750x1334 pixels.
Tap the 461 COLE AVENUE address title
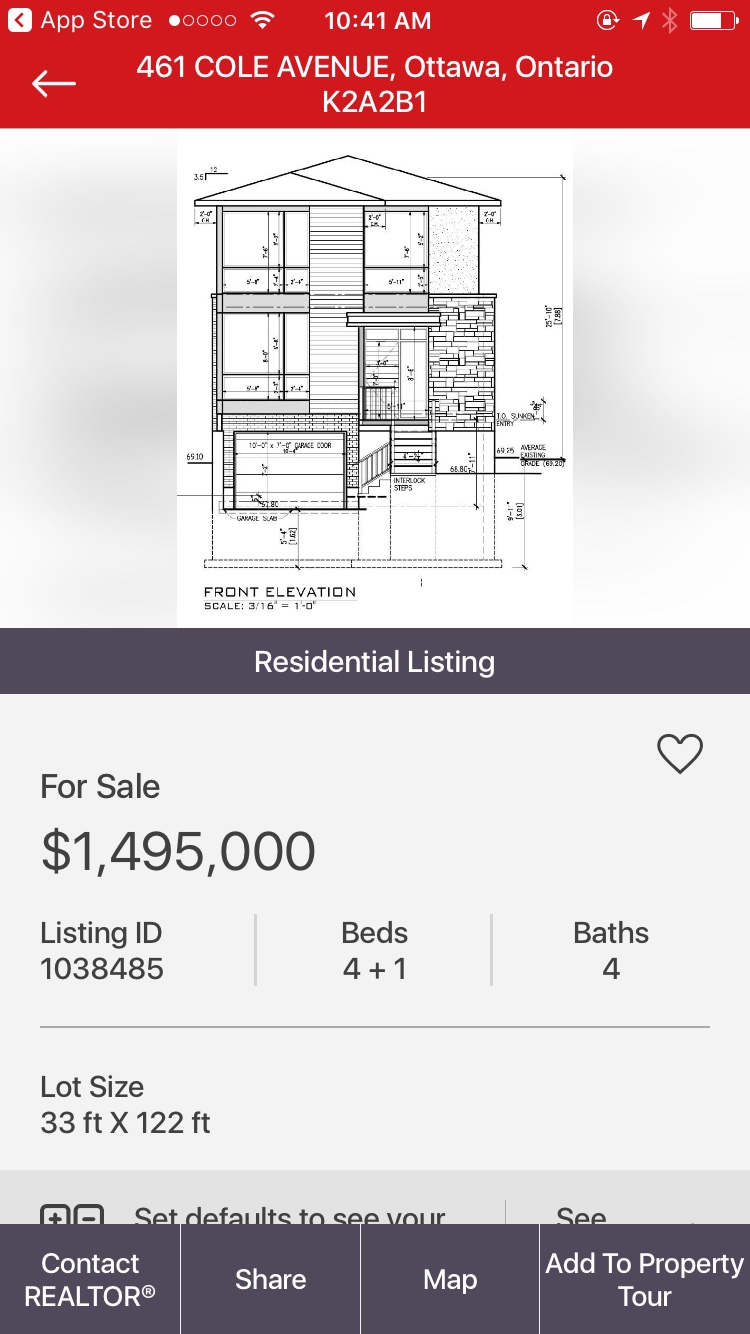(x=375, y=84)
